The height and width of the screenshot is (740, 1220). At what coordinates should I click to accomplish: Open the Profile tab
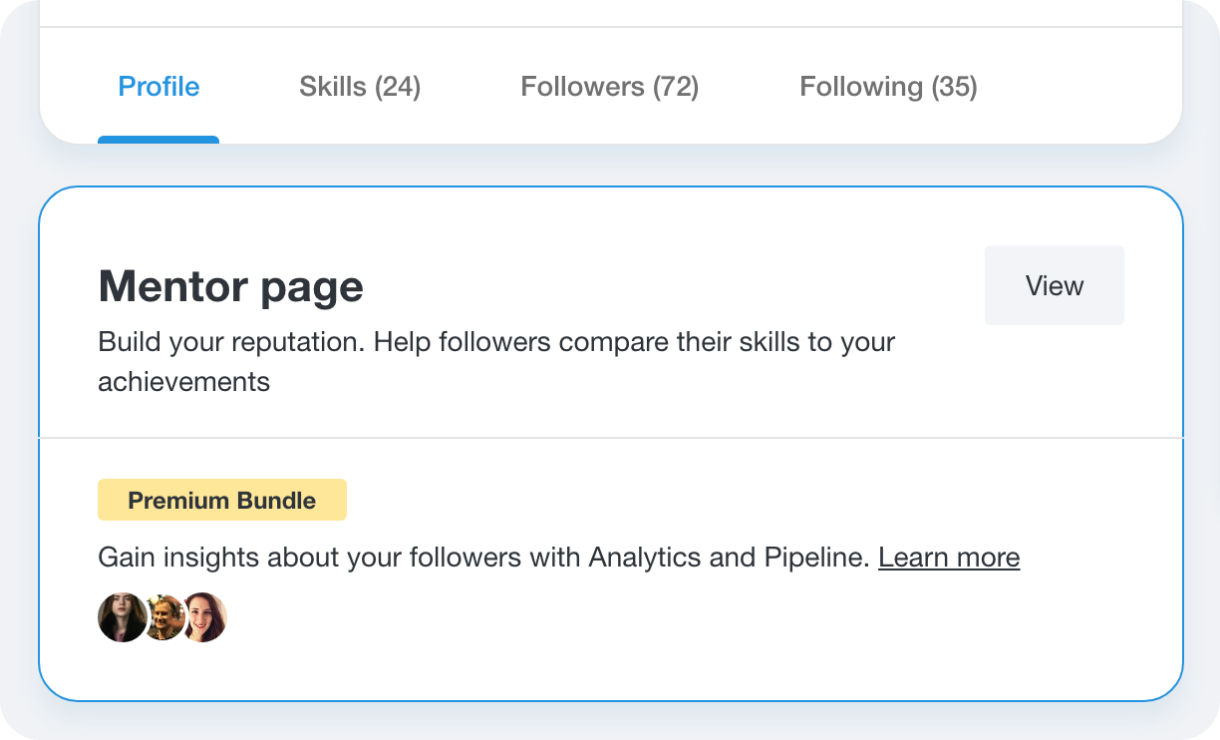(x=159, y=87)
